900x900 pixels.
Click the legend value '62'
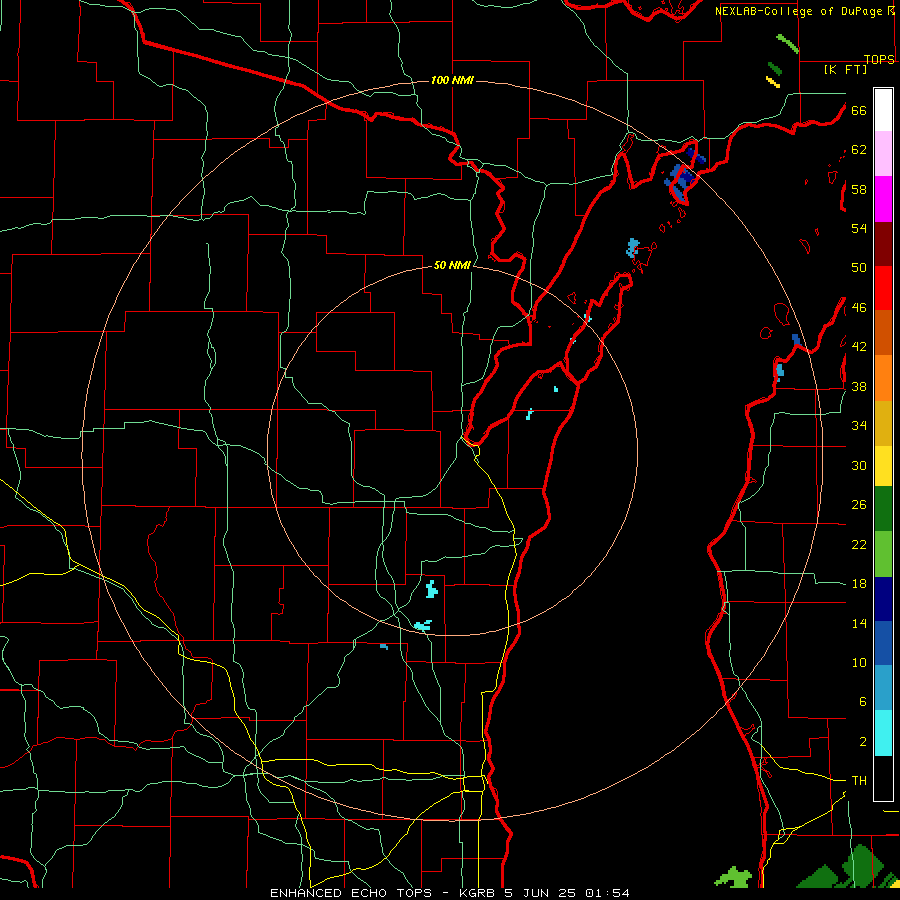[x=859, y=150]
